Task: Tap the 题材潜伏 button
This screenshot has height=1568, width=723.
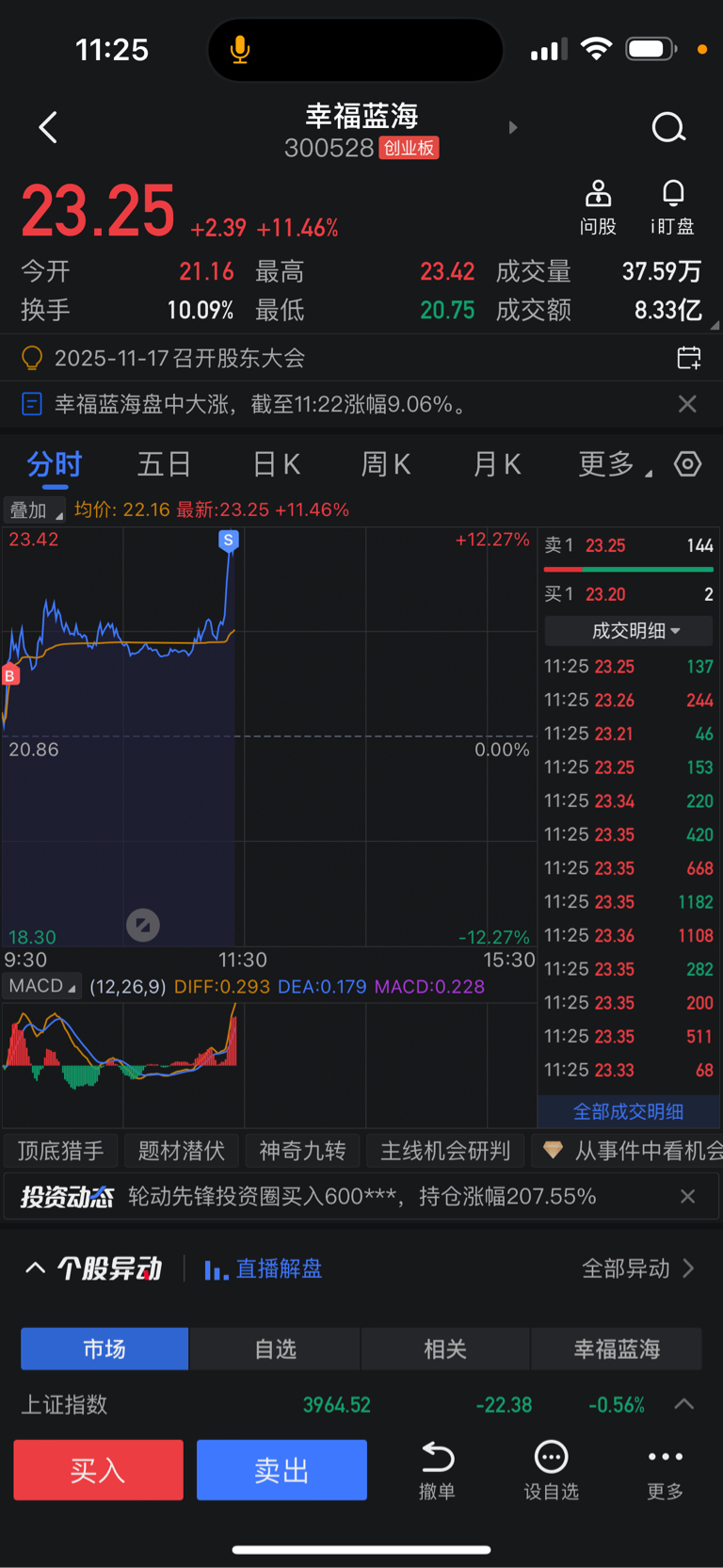Action: [182, 1151]
